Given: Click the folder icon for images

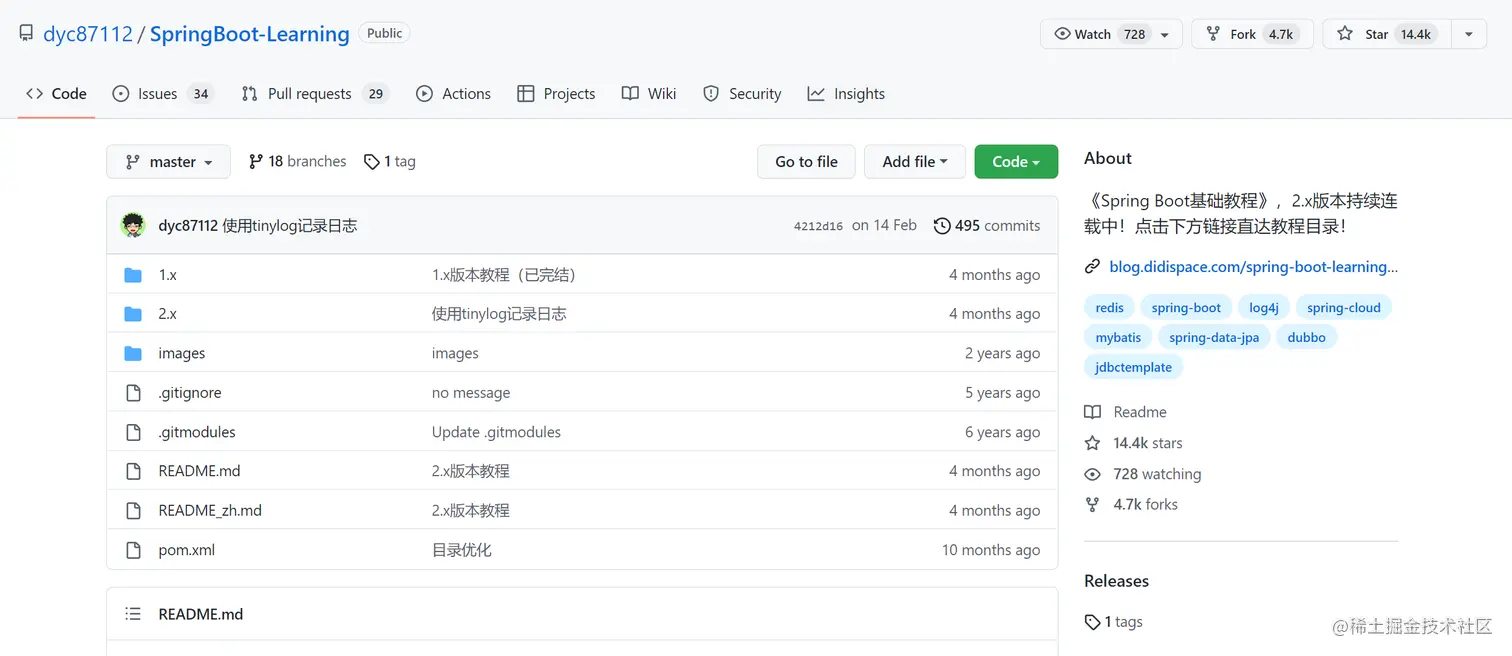Looking at the screenshot, I should click(x=133, y=353).
